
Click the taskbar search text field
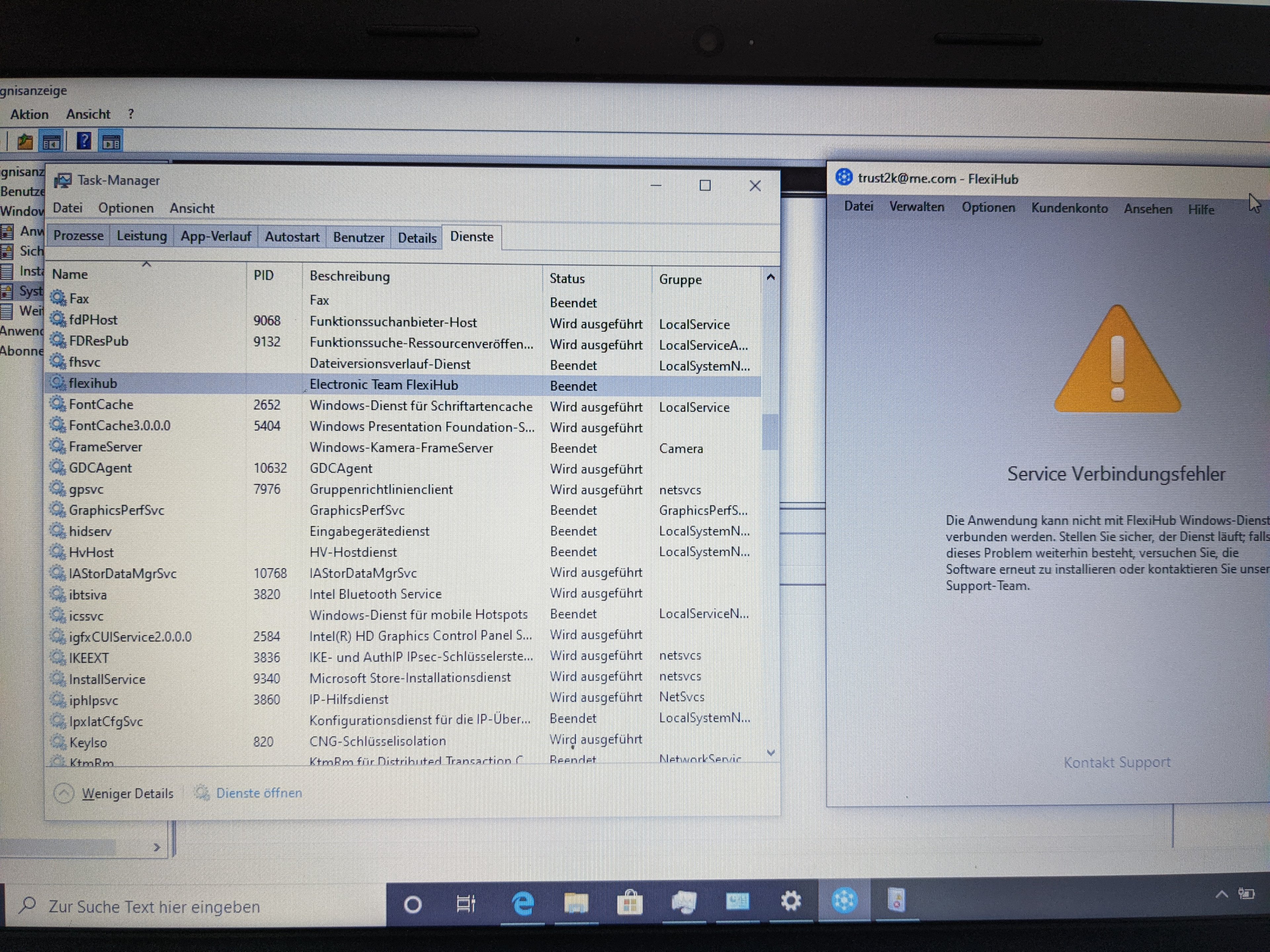(x=154, y=907)
